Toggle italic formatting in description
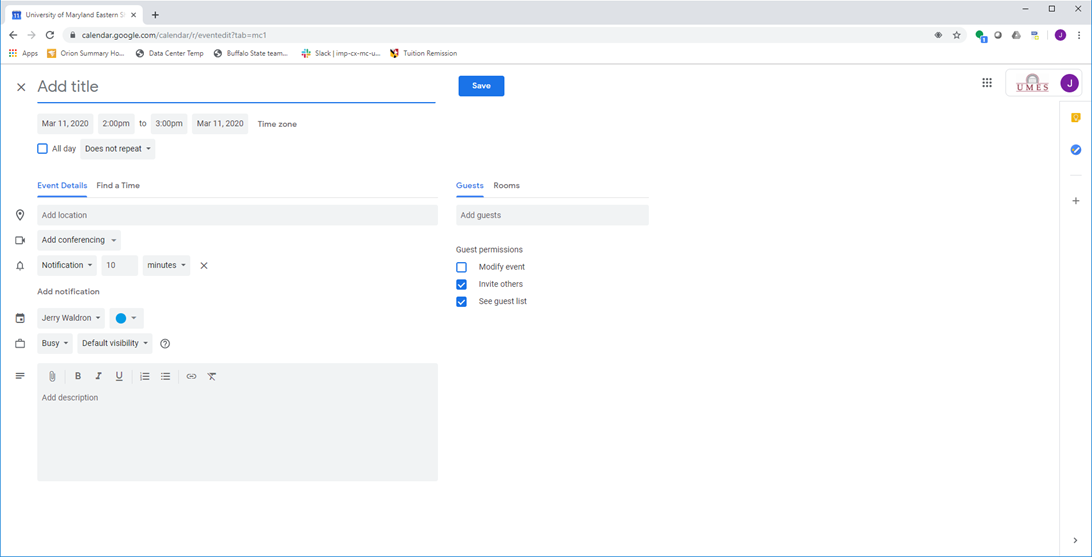Screen dimensions: 1092x557 tap(99, 376)
